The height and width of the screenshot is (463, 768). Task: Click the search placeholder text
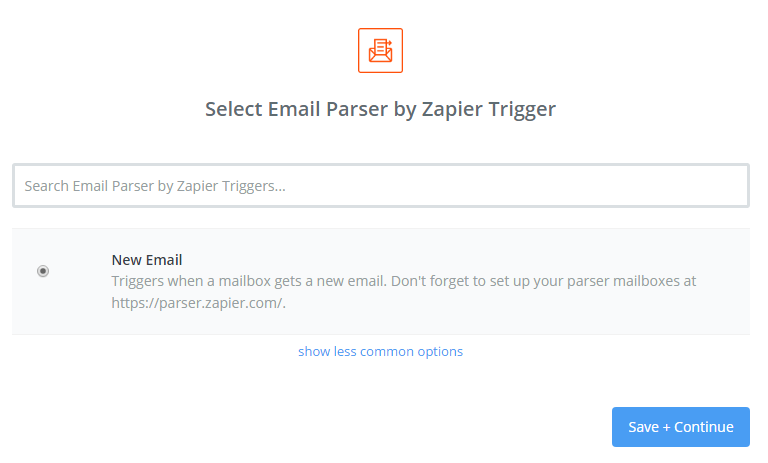pyautogui.click(x=155, y=186)
